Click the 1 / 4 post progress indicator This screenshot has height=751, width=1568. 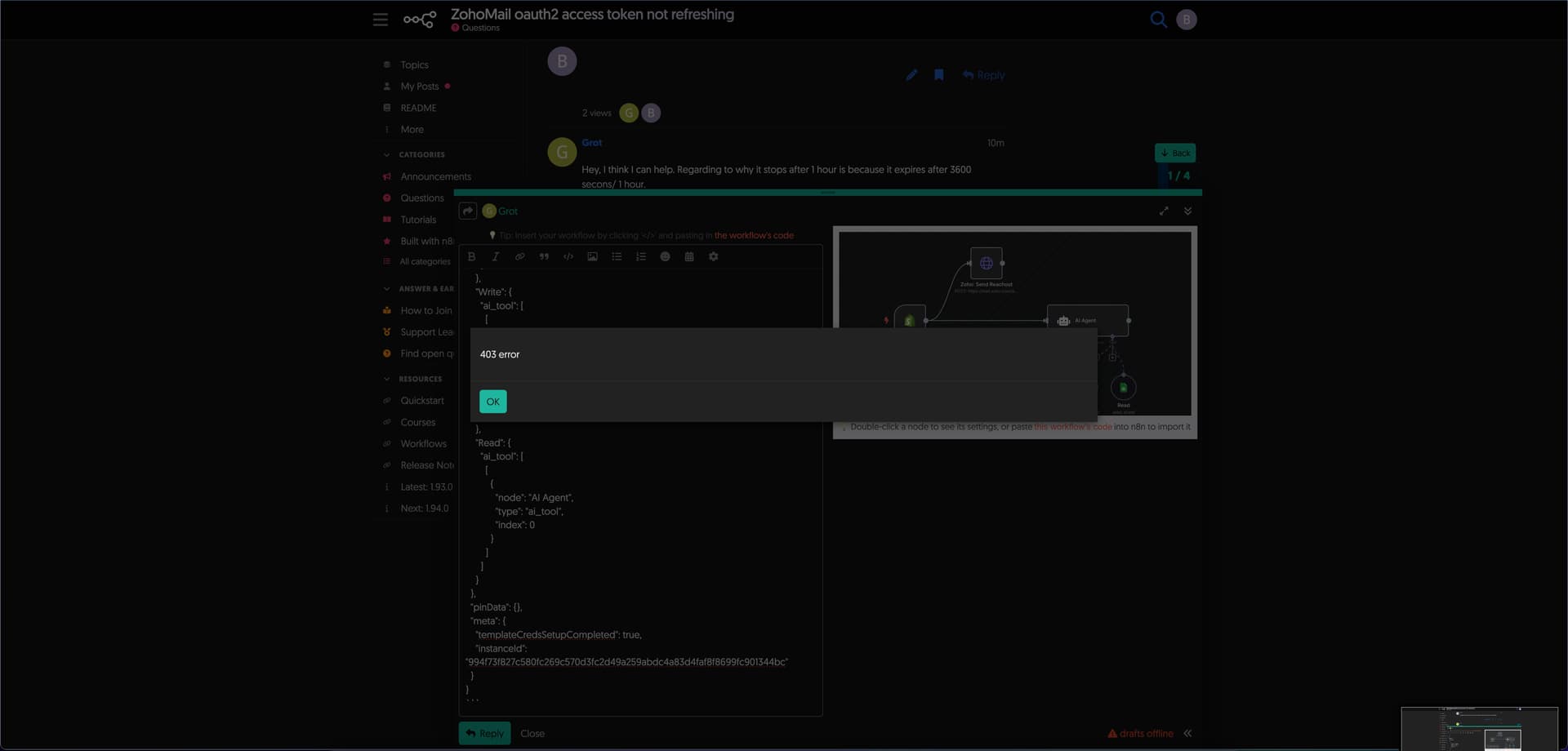click(x=1178, y=176)
